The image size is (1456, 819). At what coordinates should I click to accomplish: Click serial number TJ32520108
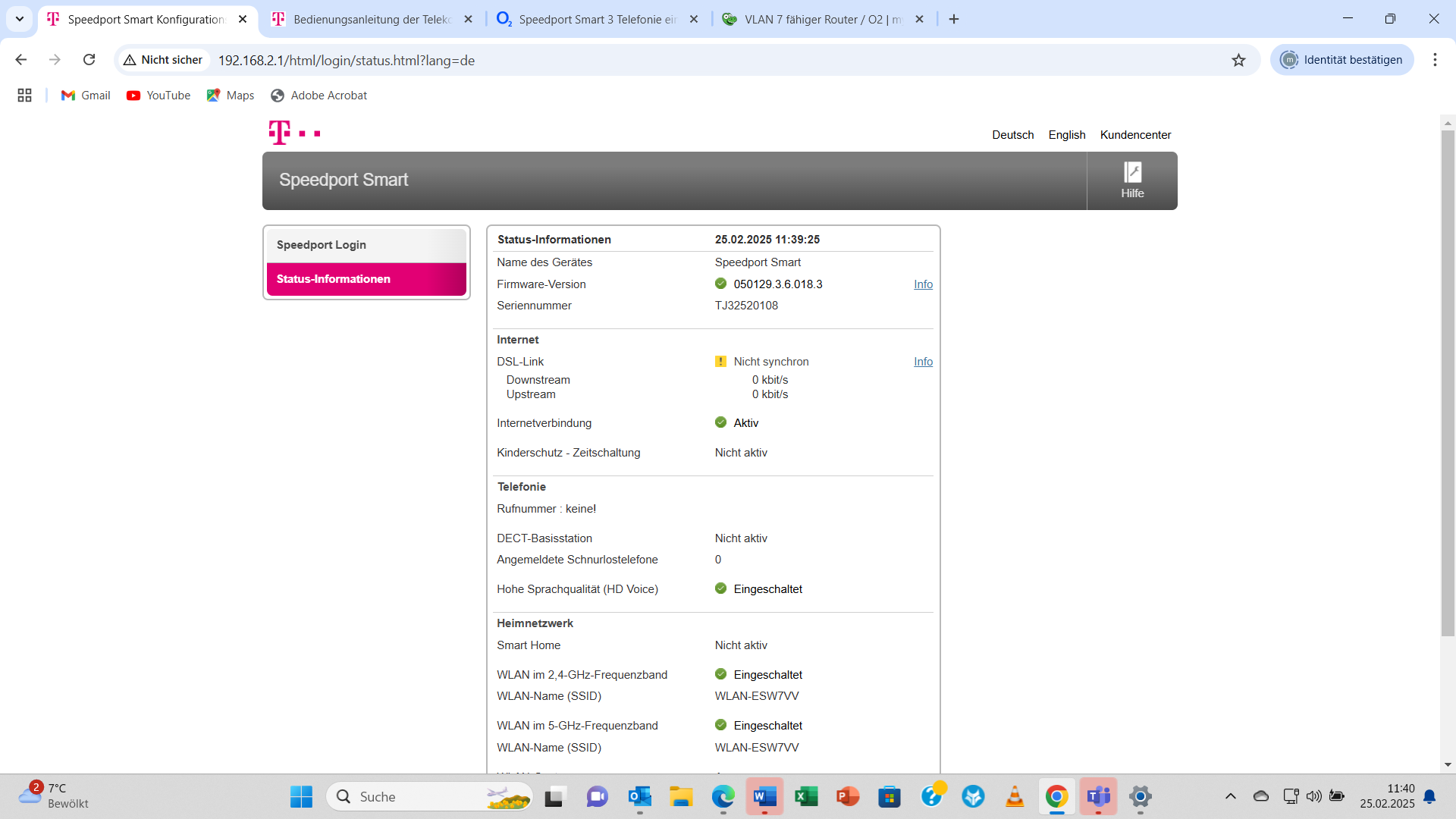746,306
